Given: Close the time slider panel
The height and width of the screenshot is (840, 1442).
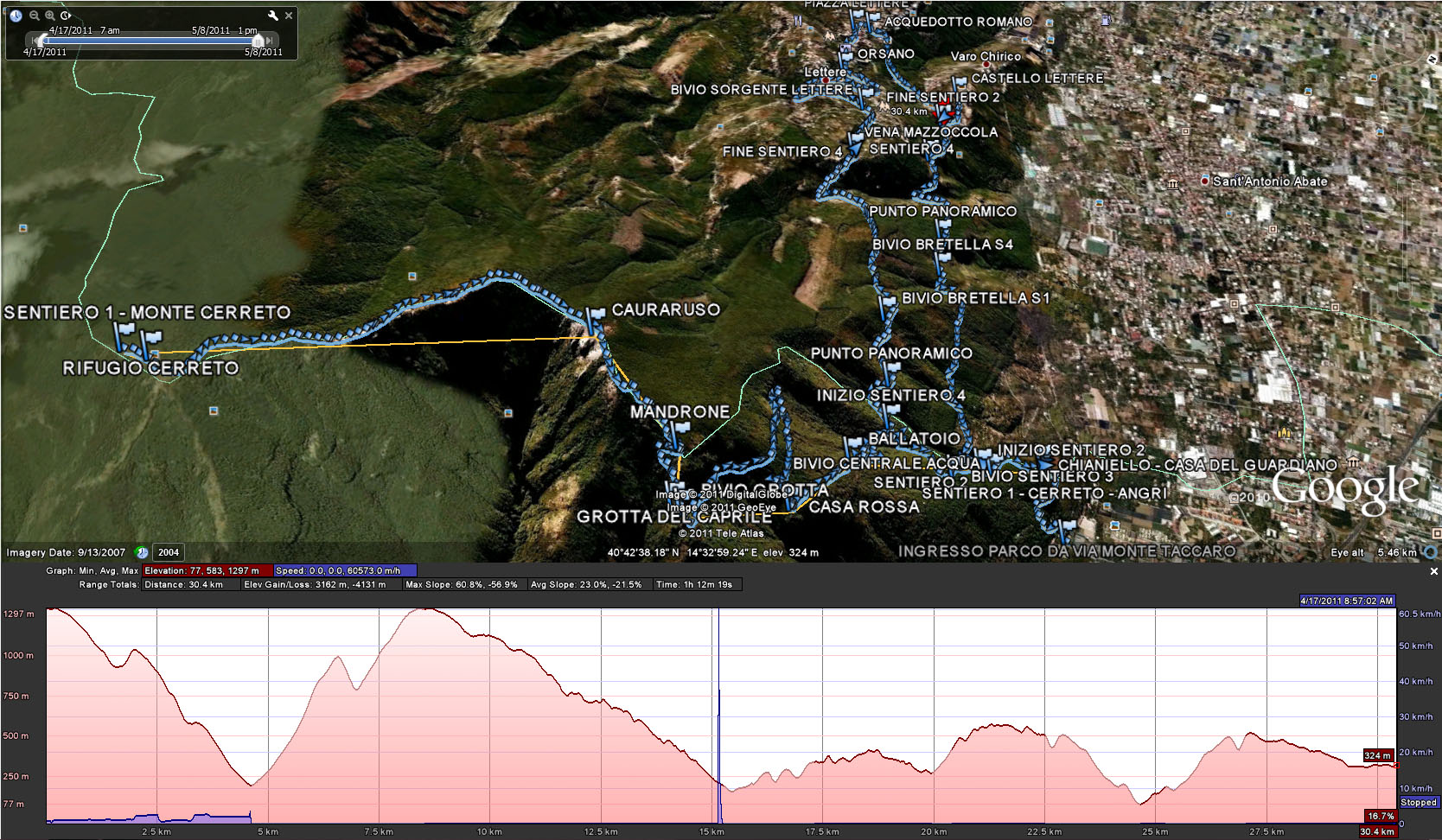Looking at the screenshot, I should pyautogui.click(x=289, y=16).
